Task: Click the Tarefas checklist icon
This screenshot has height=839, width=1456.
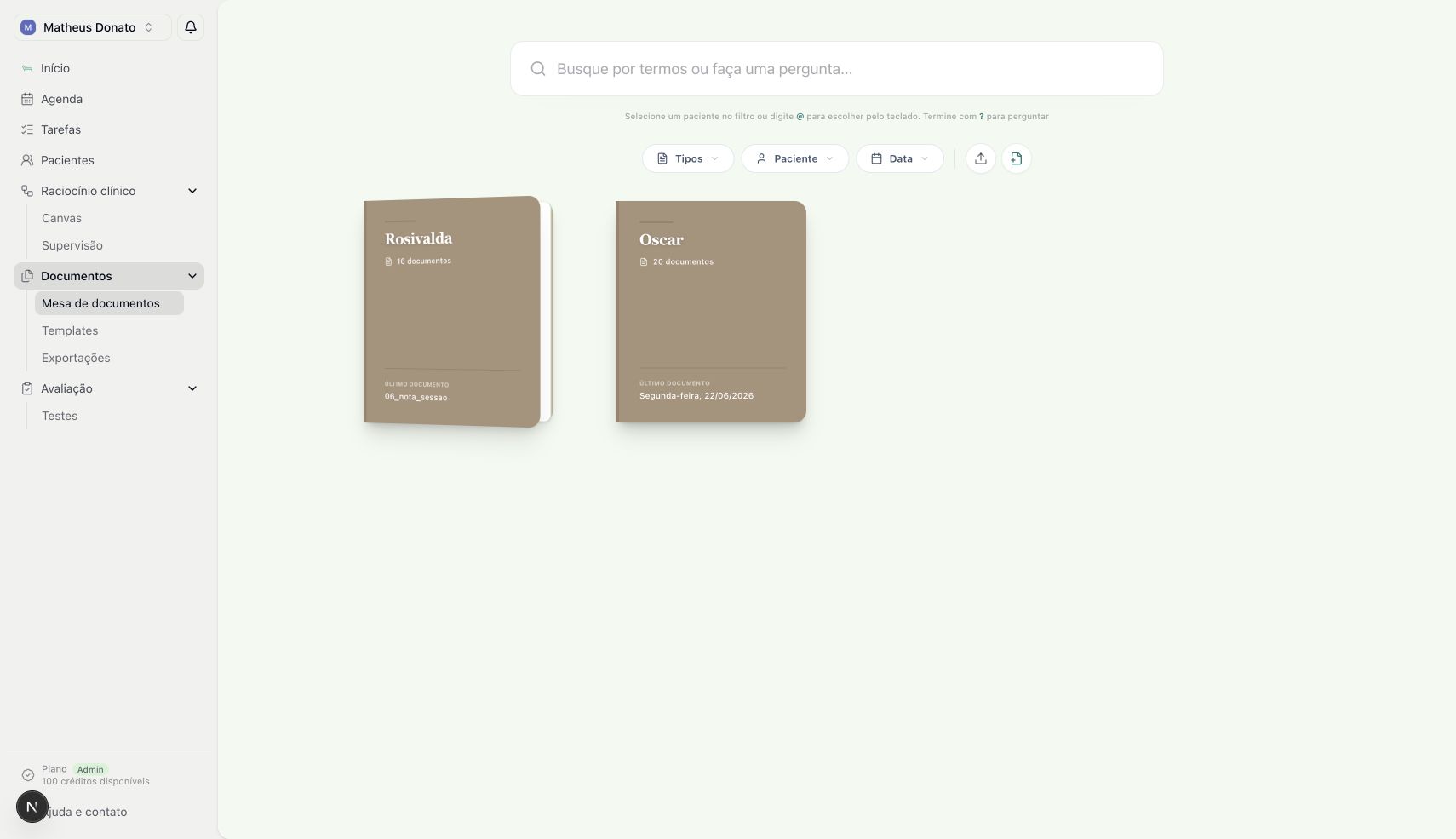Action: point(27,129)
